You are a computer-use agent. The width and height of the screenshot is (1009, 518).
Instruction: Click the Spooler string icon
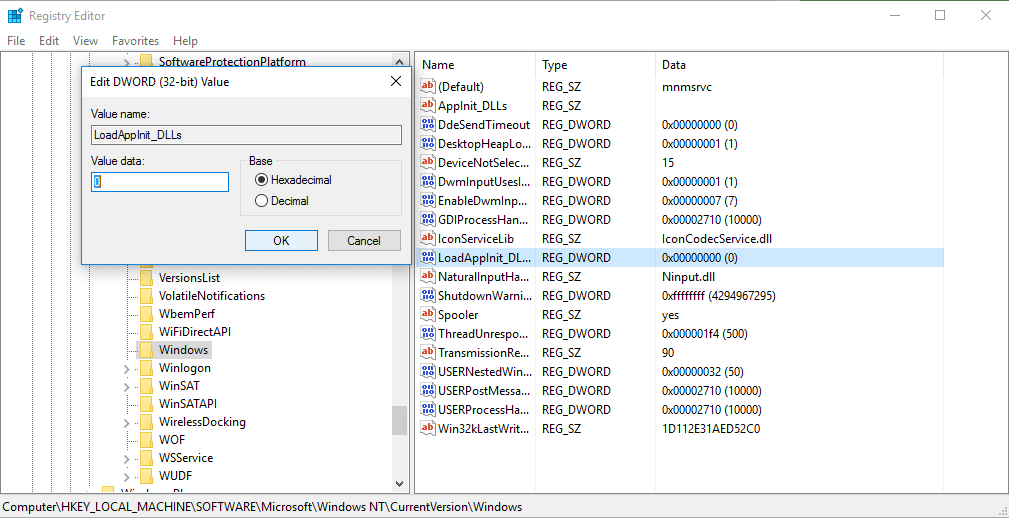pos(428,315)
